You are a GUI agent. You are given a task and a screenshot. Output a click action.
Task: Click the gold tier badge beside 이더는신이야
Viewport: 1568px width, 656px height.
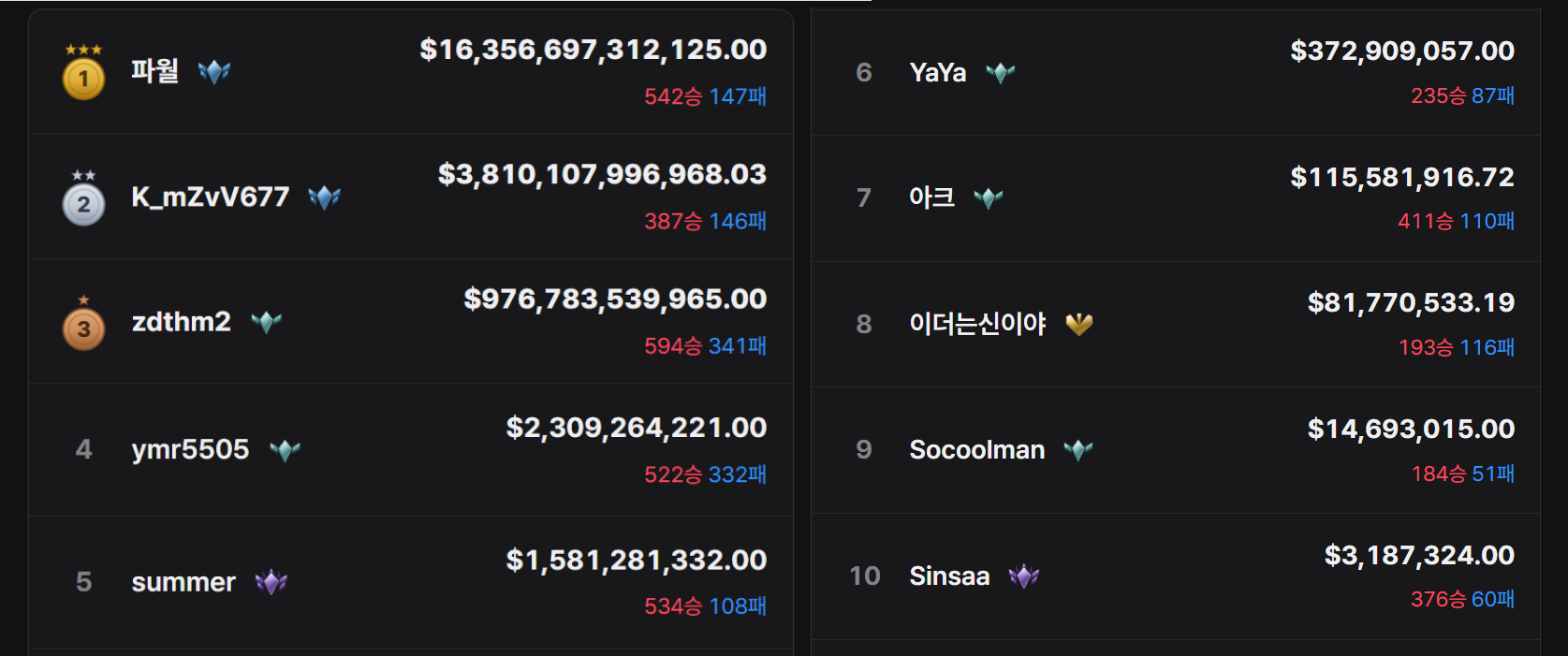[1079, 324]
